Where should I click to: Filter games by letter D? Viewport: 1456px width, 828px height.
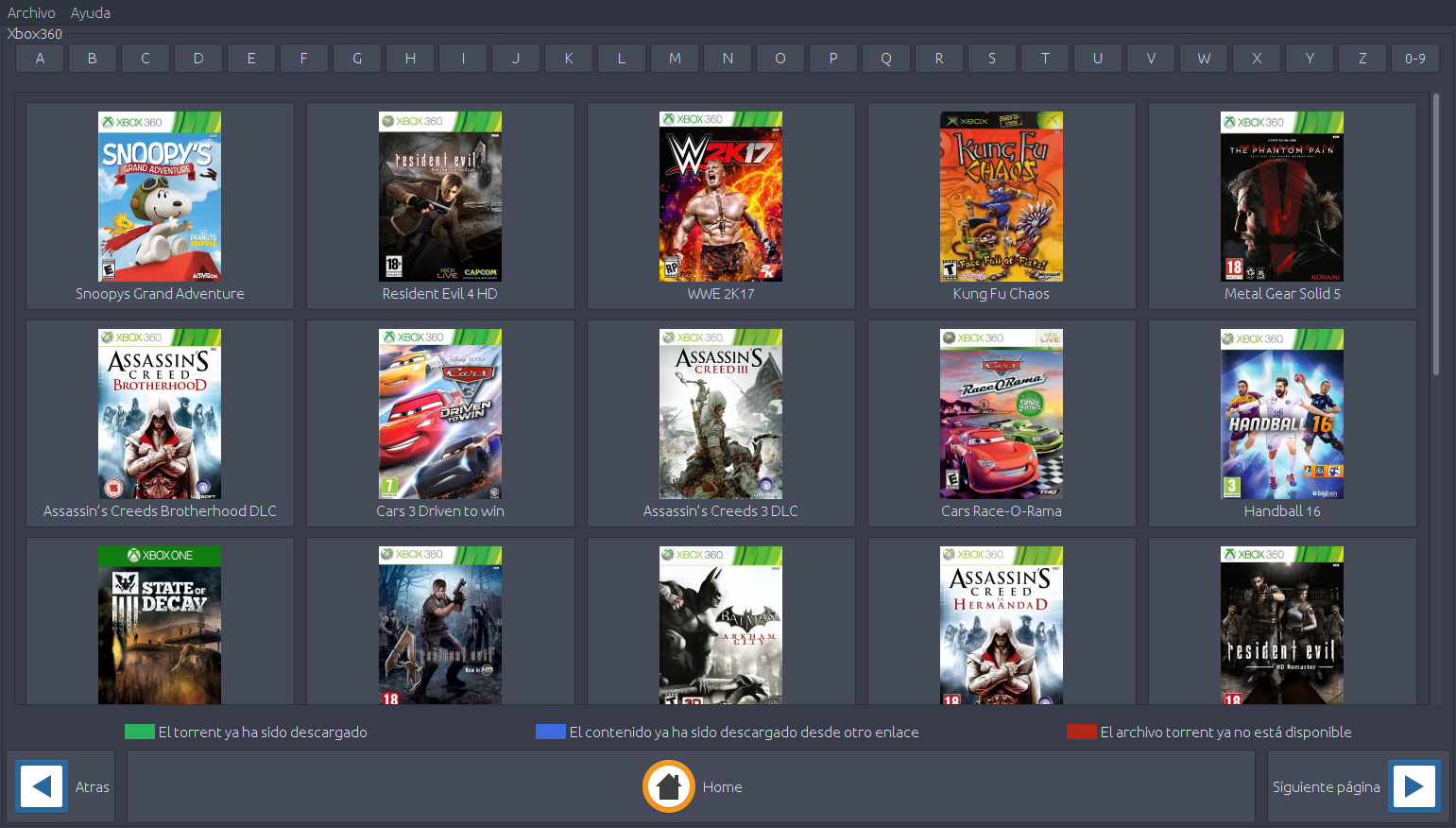(198, 59)
